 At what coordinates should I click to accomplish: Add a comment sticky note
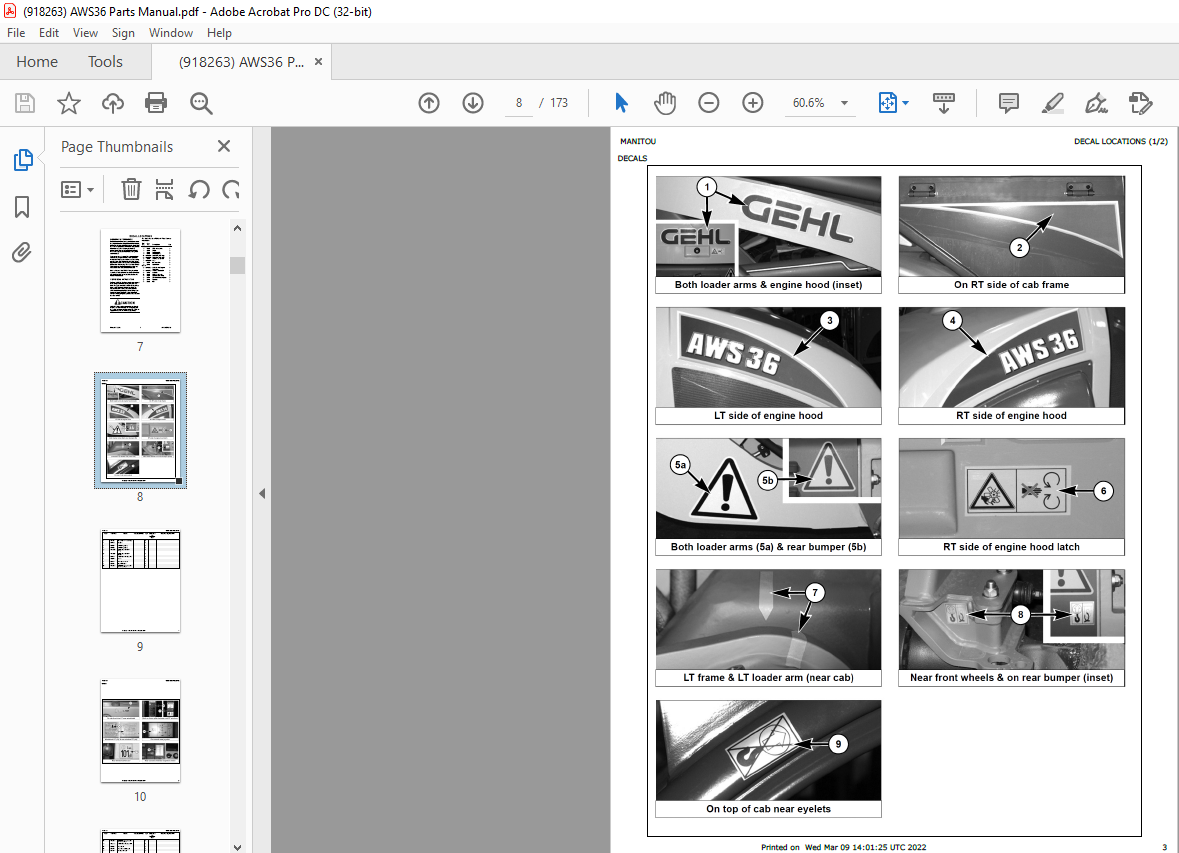pyautogui.click(x=1008, y=103)
